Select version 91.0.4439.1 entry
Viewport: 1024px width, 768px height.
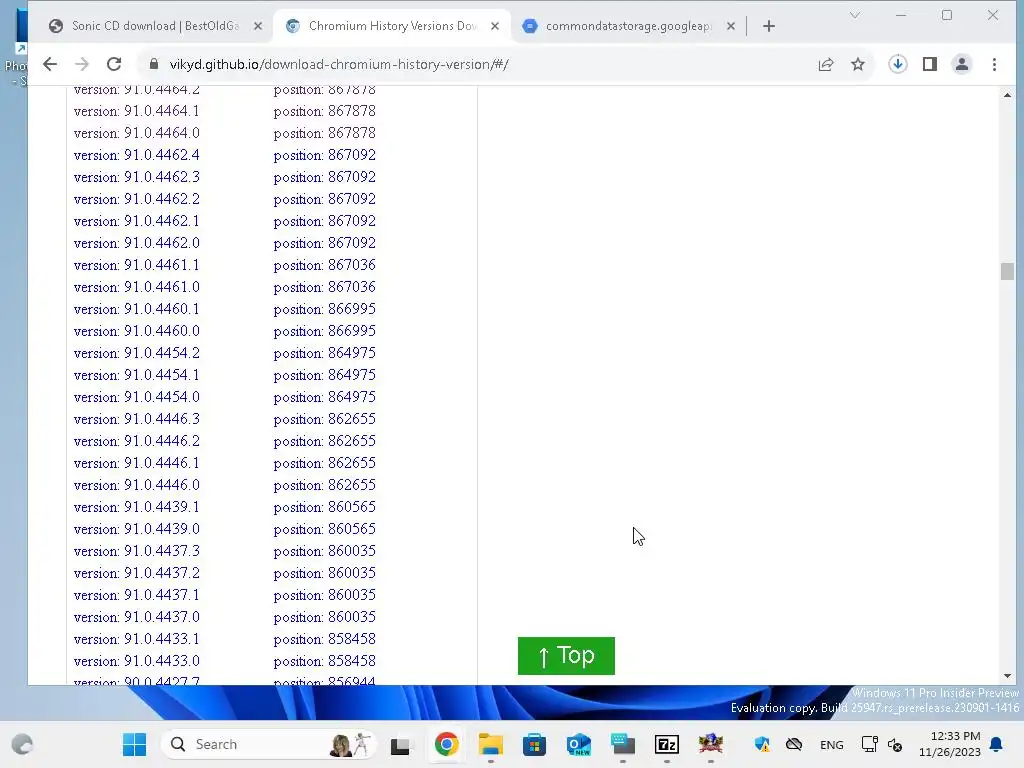coord(136,507)
